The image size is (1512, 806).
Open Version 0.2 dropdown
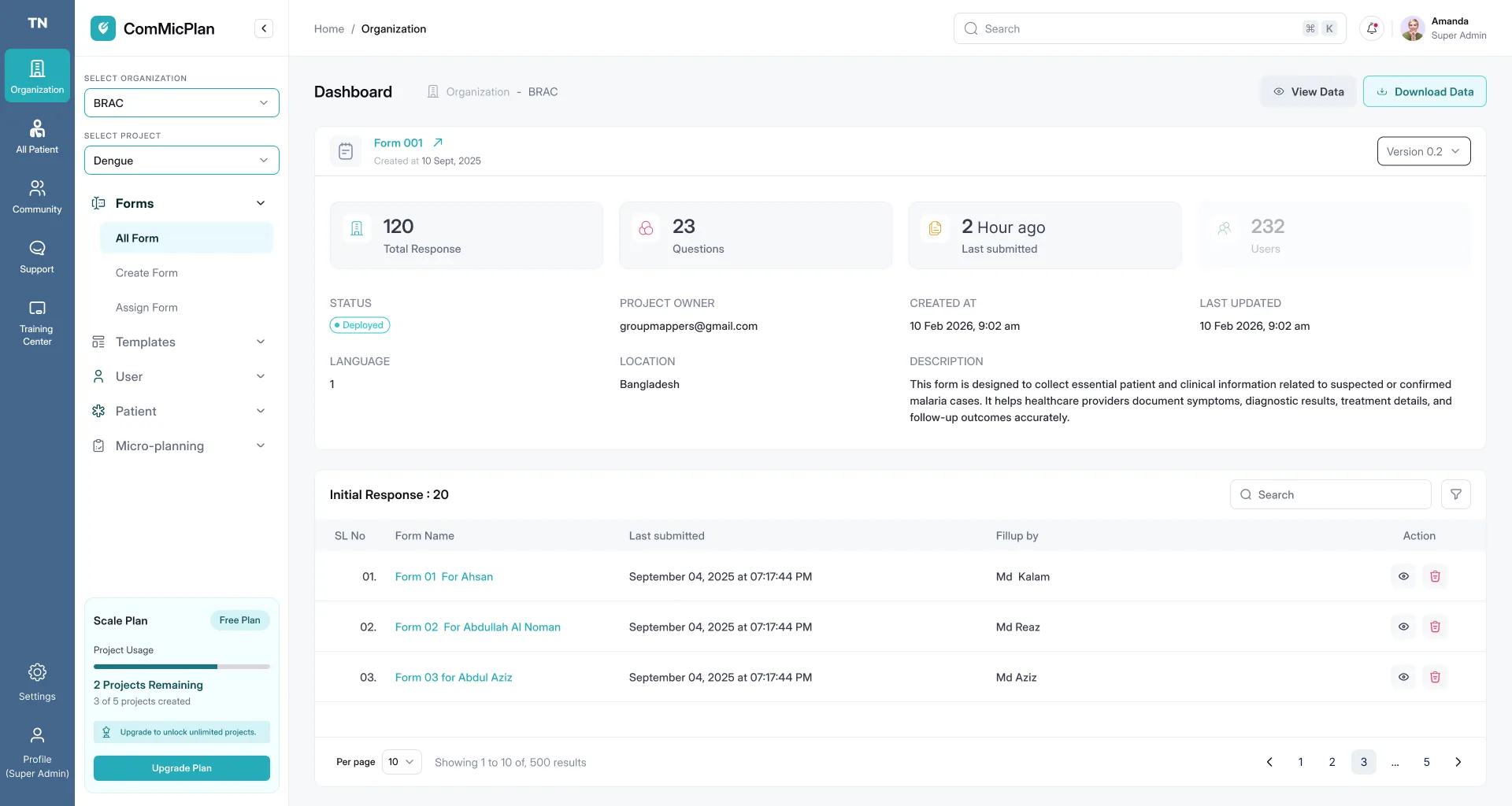[x=1424, y=151]
